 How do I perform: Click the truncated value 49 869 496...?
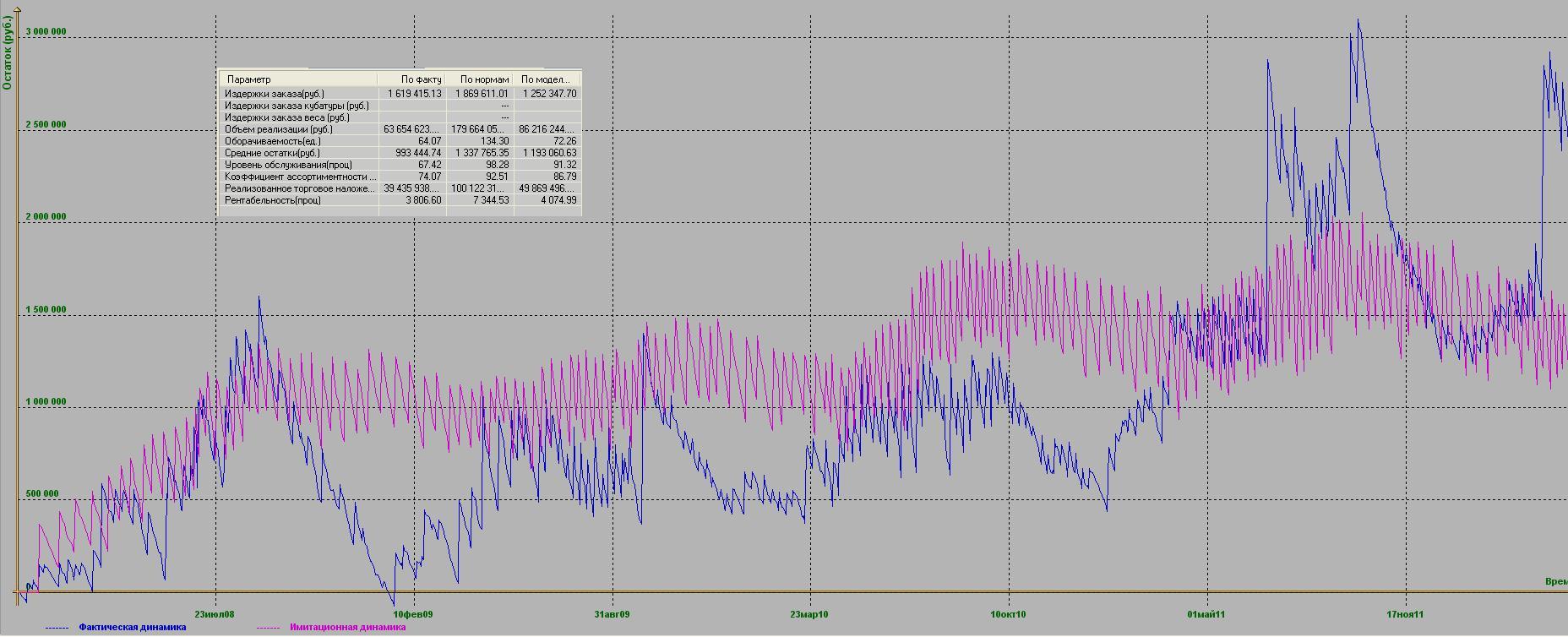point(547,188)
